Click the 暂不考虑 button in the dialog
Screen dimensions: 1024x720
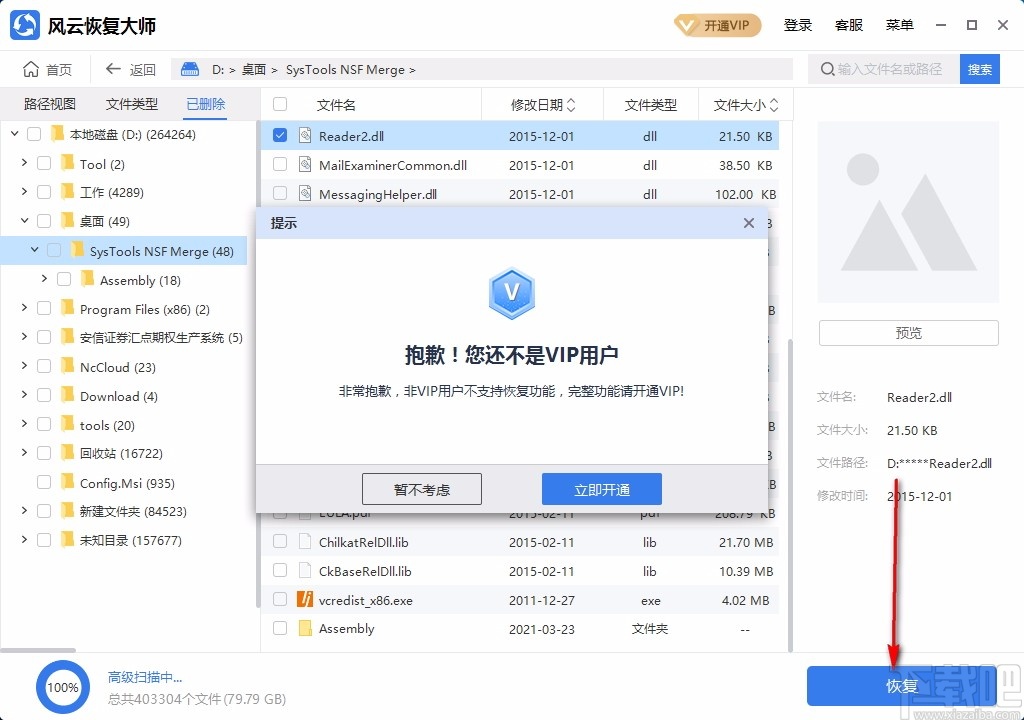point(421,489)
